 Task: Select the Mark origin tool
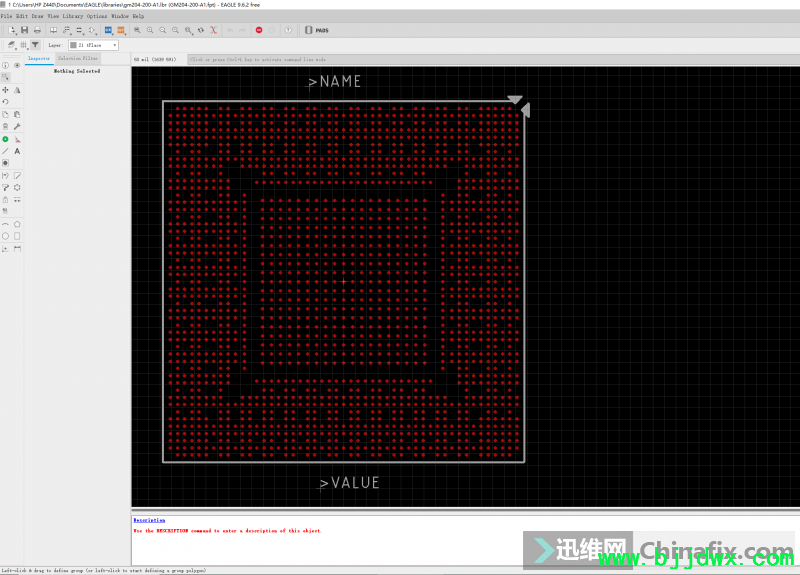5,248
